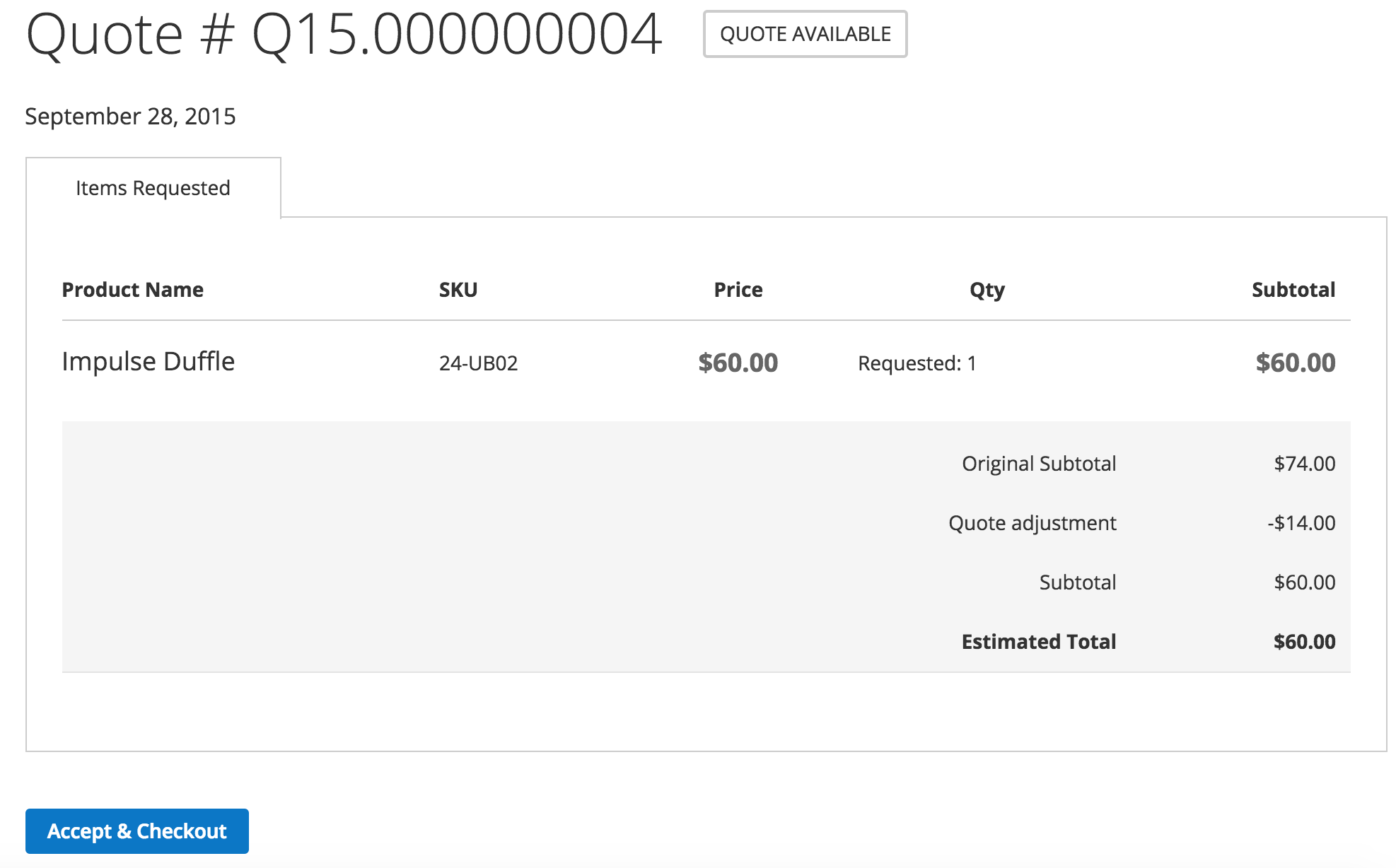Click the Original Subtotal label
The image size is (1396, 868).
pyautogui.click(x=1038, y=464)
